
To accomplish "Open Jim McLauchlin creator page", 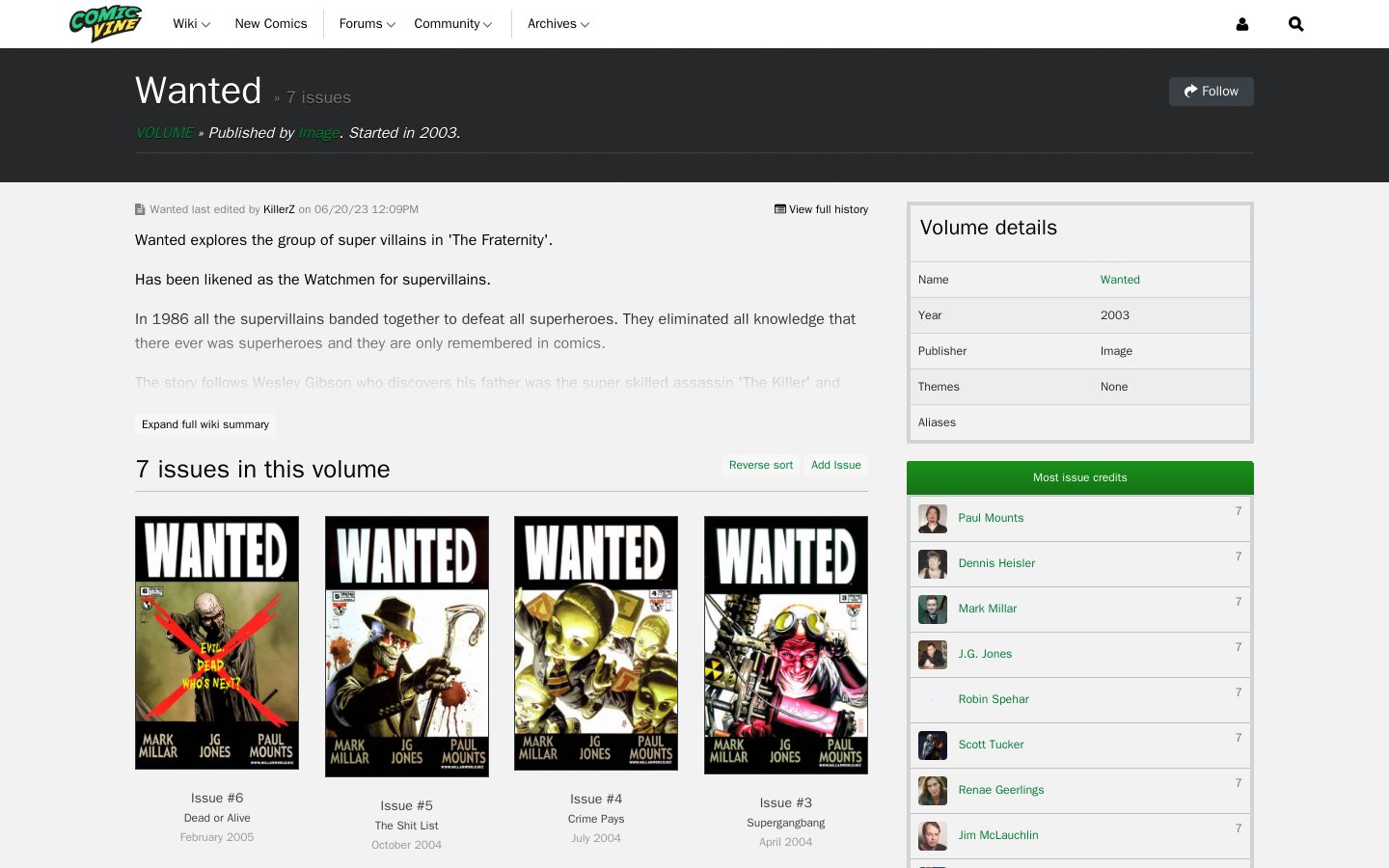I will click(x=998, y=835).
